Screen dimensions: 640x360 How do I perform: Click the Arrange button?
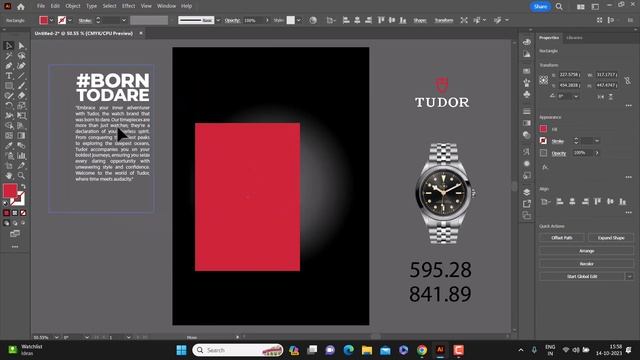pyautogui.click(x=587, y=251)
